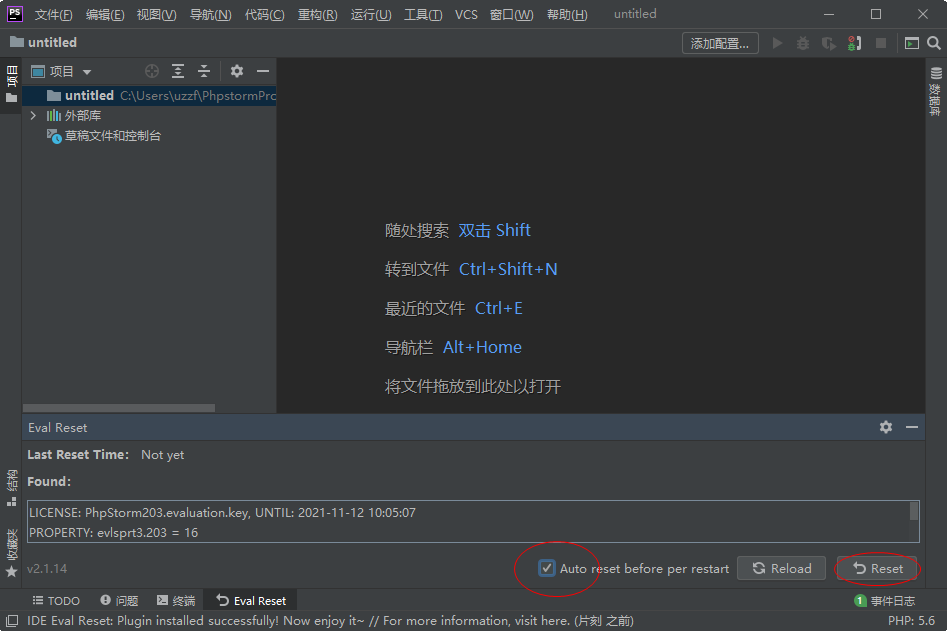Viewport: 947px width, 631px height.
Task: Click the green Run play icon
Action: pyautogui.click(x=777, y=43)
